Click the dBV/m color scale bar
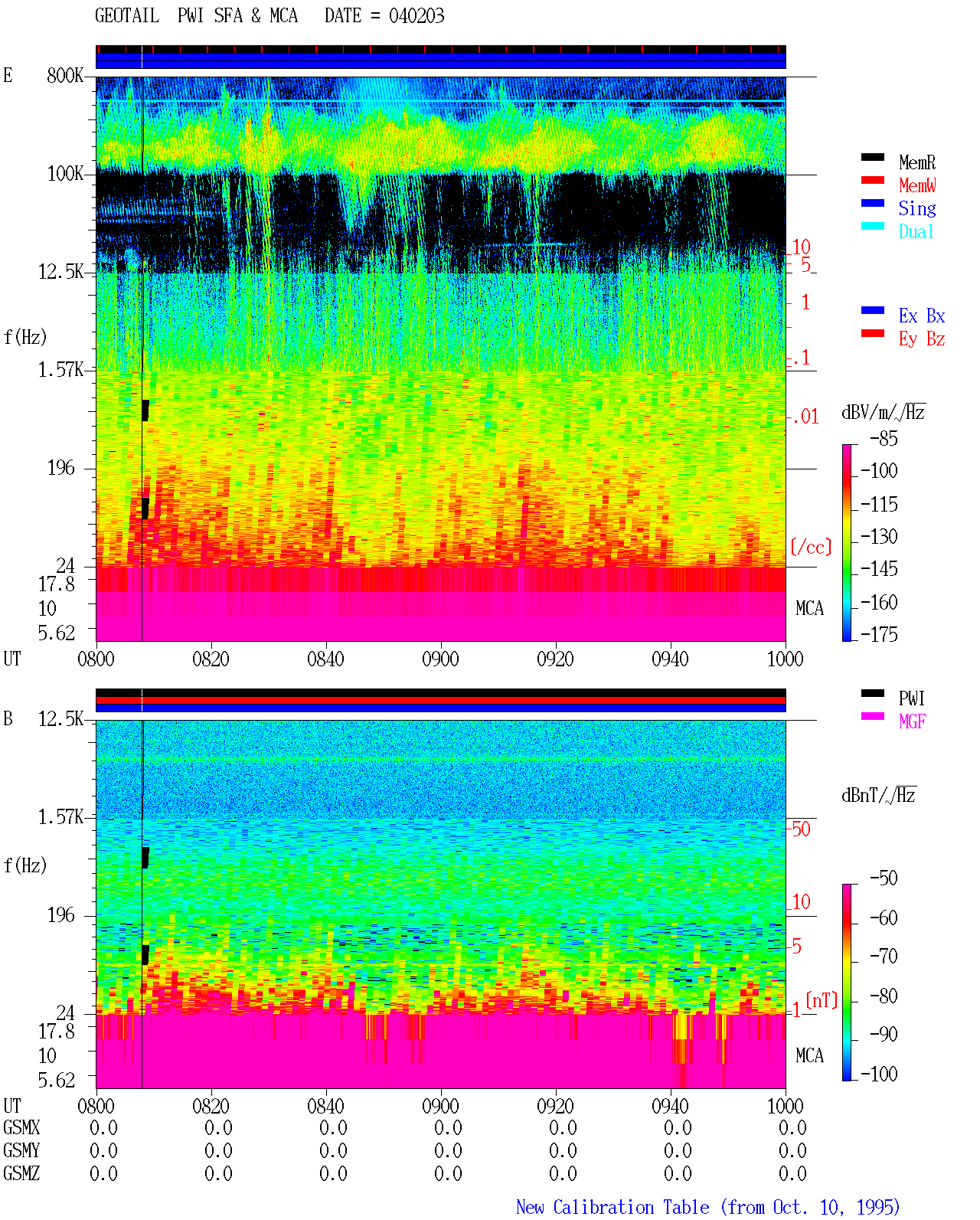Viewport: 980px width, 1220px height. click(846, 542)
